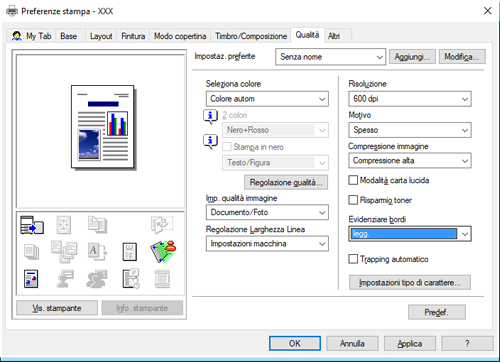Click the greyed folded booklet icon
Viewport: 500px width, 362px height.
[x=162, y=224]
